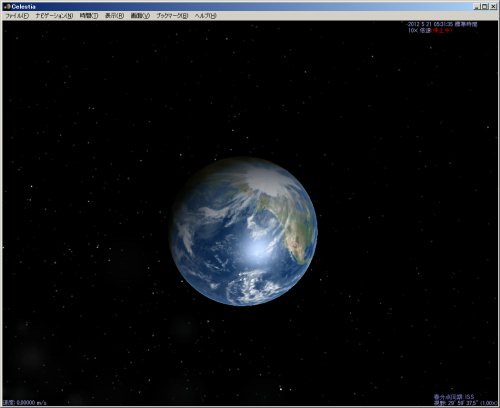Open the ブックマーク(B) menu
The image size is (500, 408).
pyautogui.click(x=172, y=16)
